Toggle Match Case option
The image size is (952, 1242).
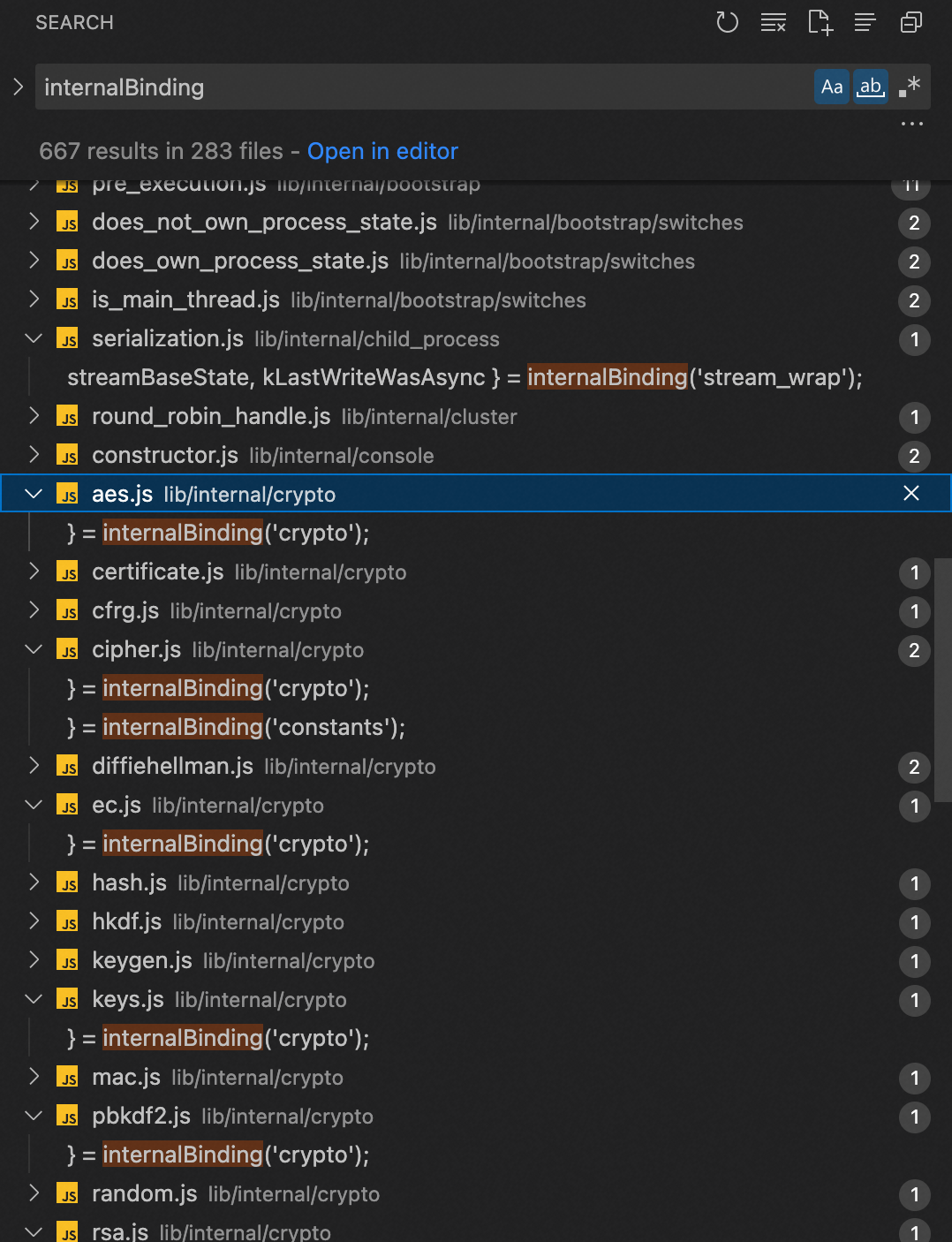point(832,87)
